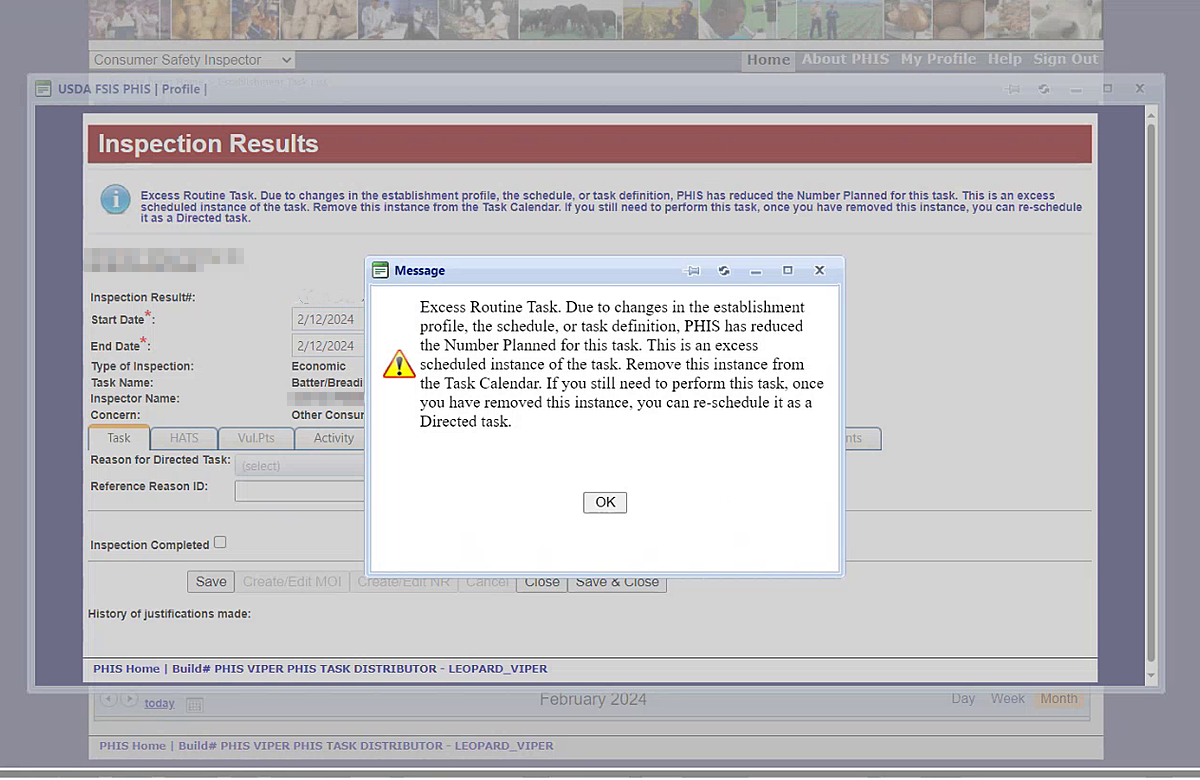Switch to the HATS tab
The image size is (1200, 780).
[184, 438]
